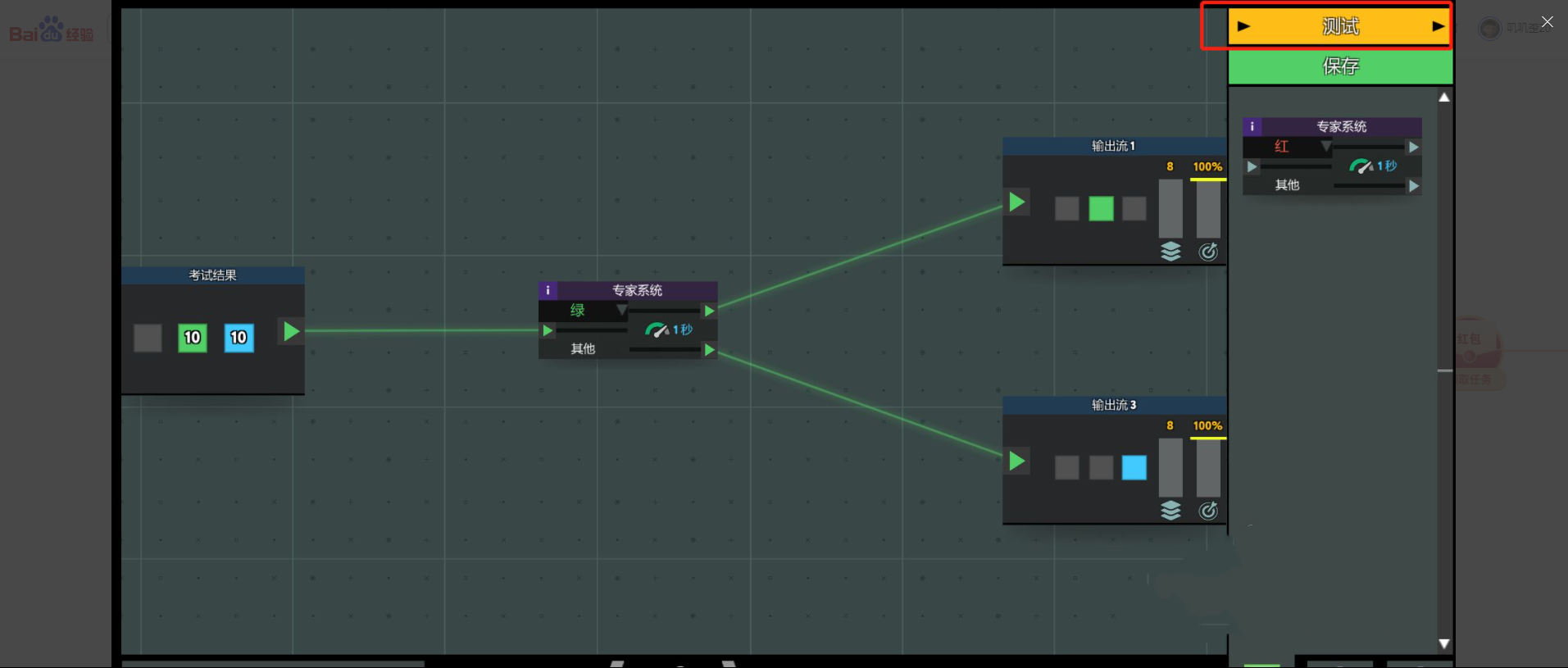Click the sidebar scroll down arrow
Viewport: 1568px width, 668px height.
[x=1444, y=643]
